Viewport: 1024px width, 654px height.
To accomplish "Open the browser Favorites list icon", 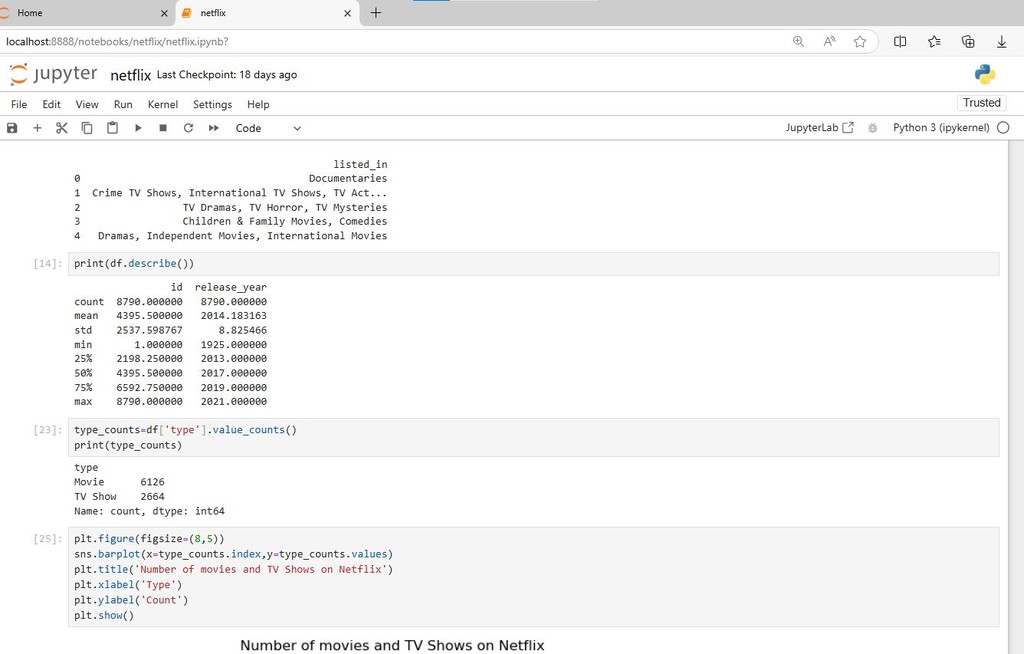I will pos(934,41).
